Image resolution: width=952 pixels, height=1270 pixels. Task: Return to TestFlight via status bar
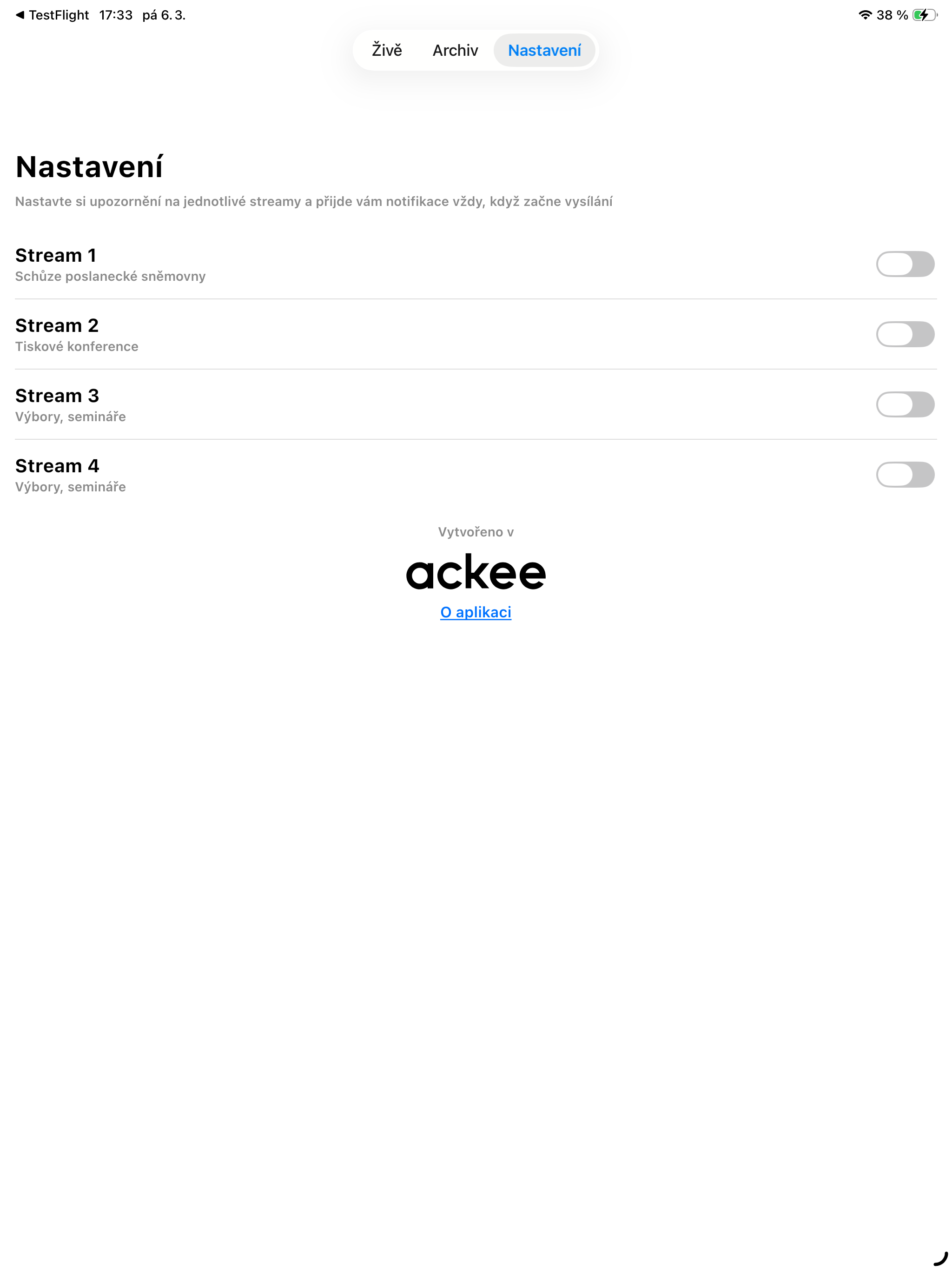coord(52,14)
